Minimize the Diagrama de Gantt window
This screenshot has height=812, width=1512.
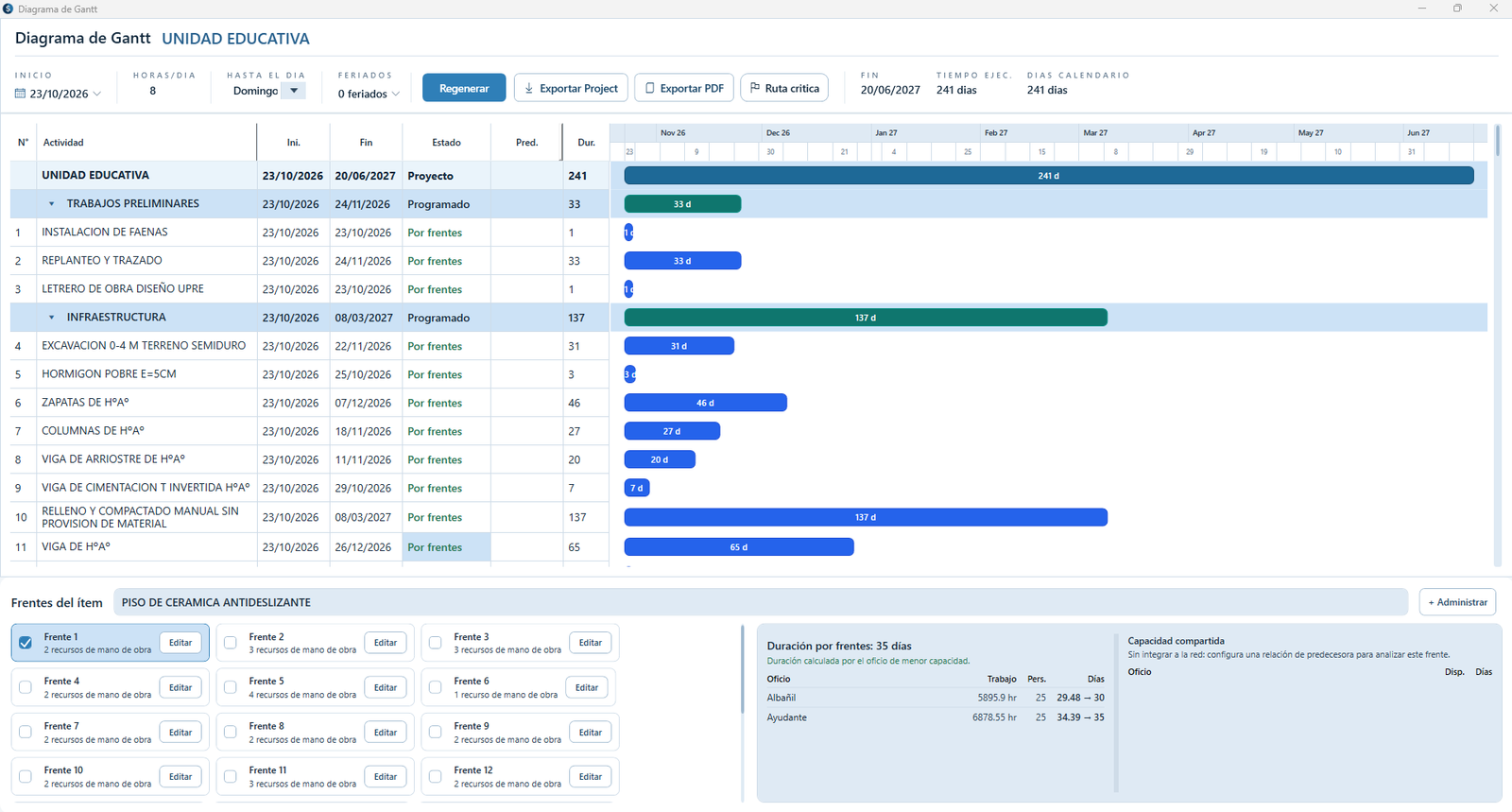click(x=1422, y=9)
